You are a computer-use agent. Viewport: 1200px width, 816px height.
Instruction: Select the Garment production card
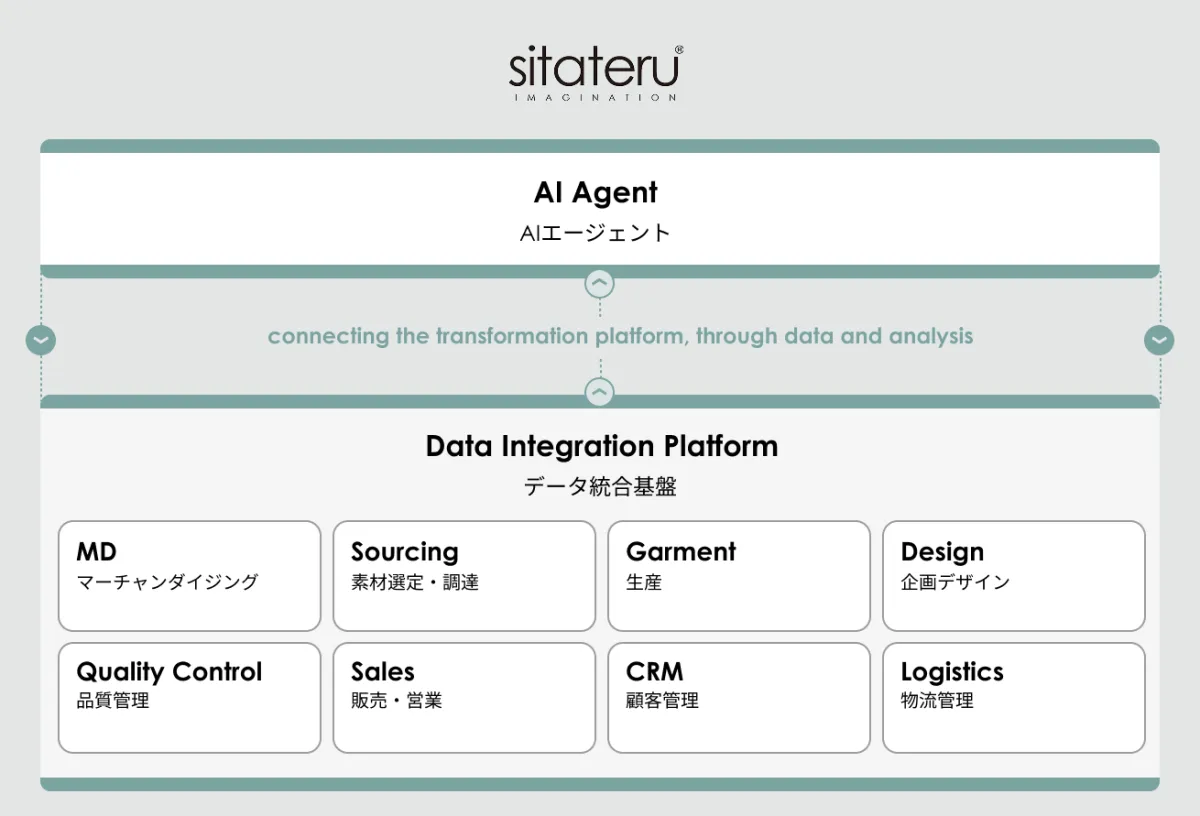(x=739, y=575)
